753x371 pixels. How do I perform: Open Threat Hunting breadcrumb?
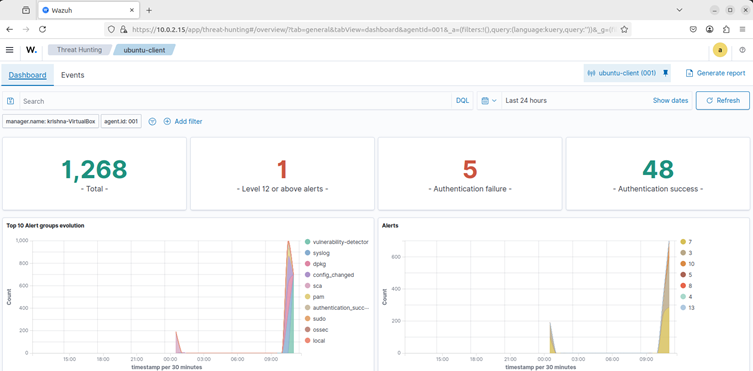pyautogui.click(x=79, y=50)
